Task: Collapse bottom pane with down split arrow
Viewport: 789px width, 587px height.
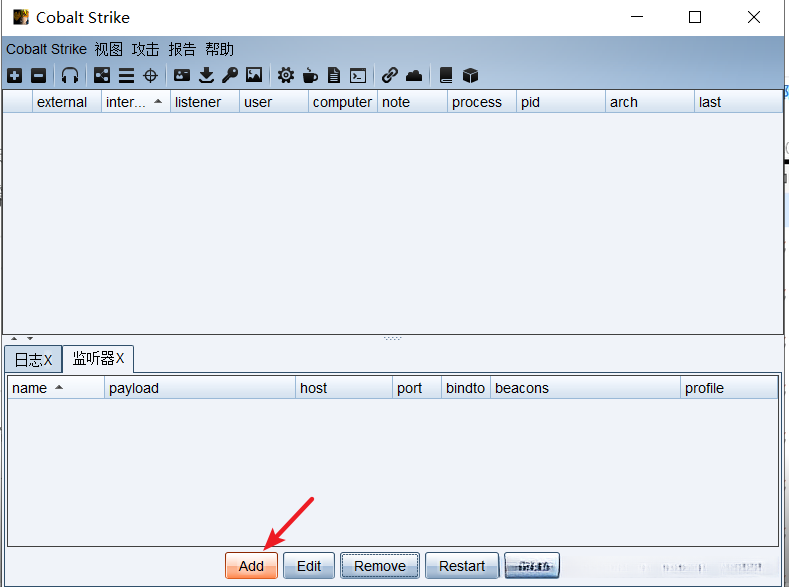Action: pyautogui.click(x=30, y=339)
